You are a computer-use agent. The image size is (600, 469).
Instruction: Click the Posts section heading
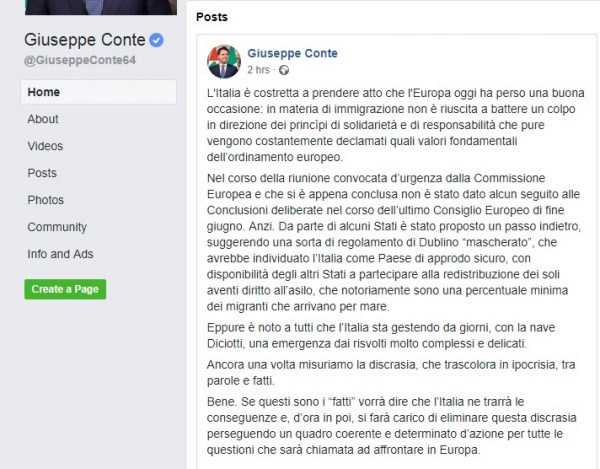click(x=211, y=18)
